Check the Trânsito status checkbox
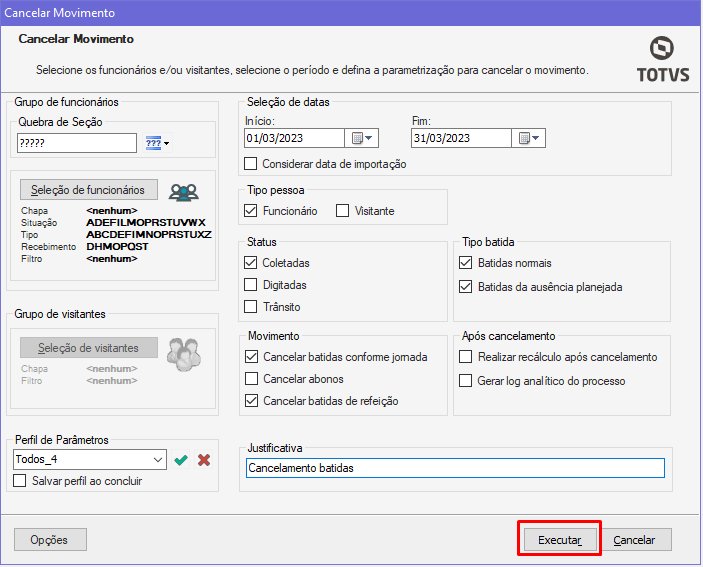 point(251,307)
